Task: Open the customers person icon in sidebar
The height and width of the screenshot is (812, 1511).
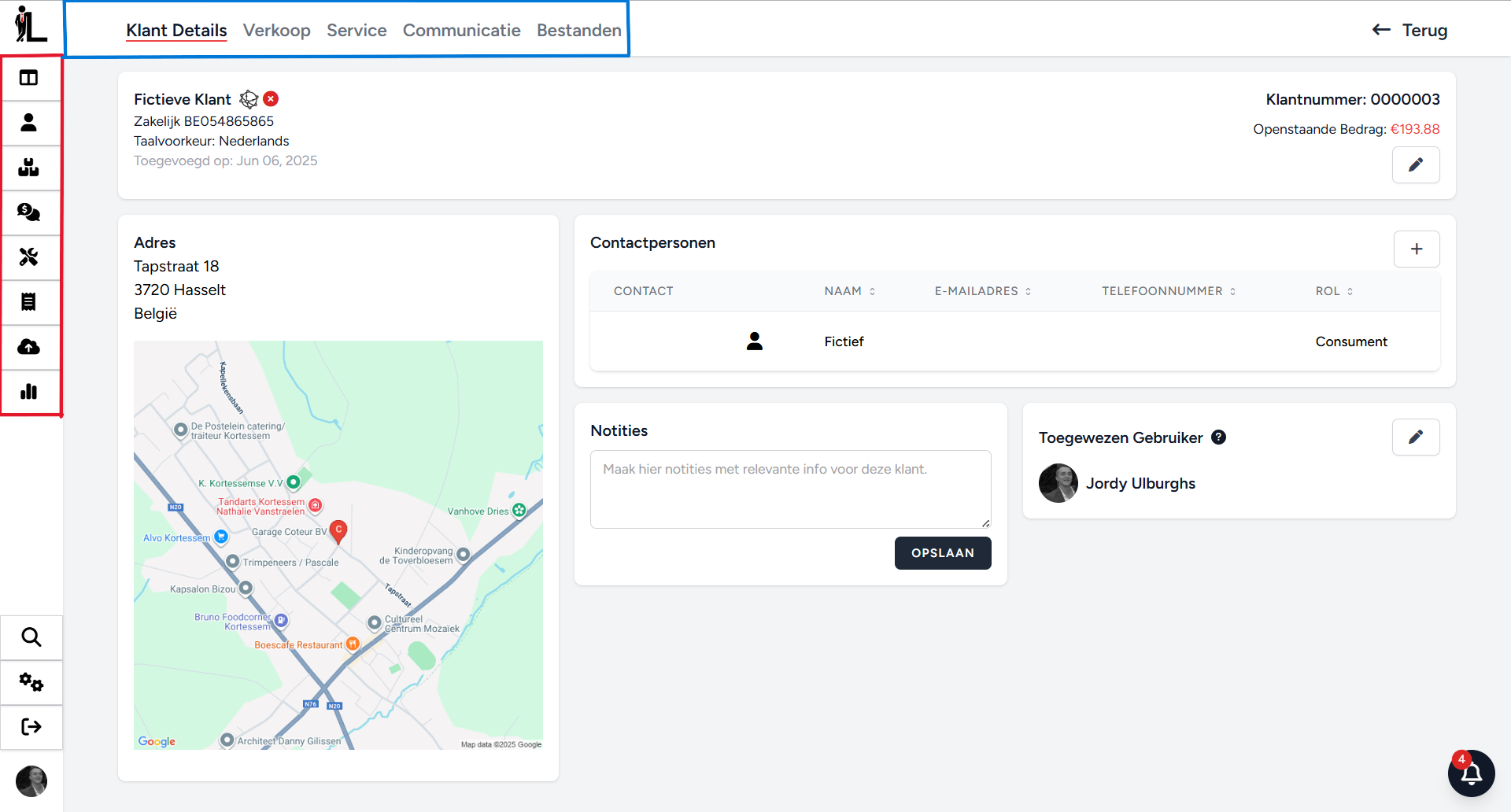Action: pyautogui.click(x=29, y=123)
